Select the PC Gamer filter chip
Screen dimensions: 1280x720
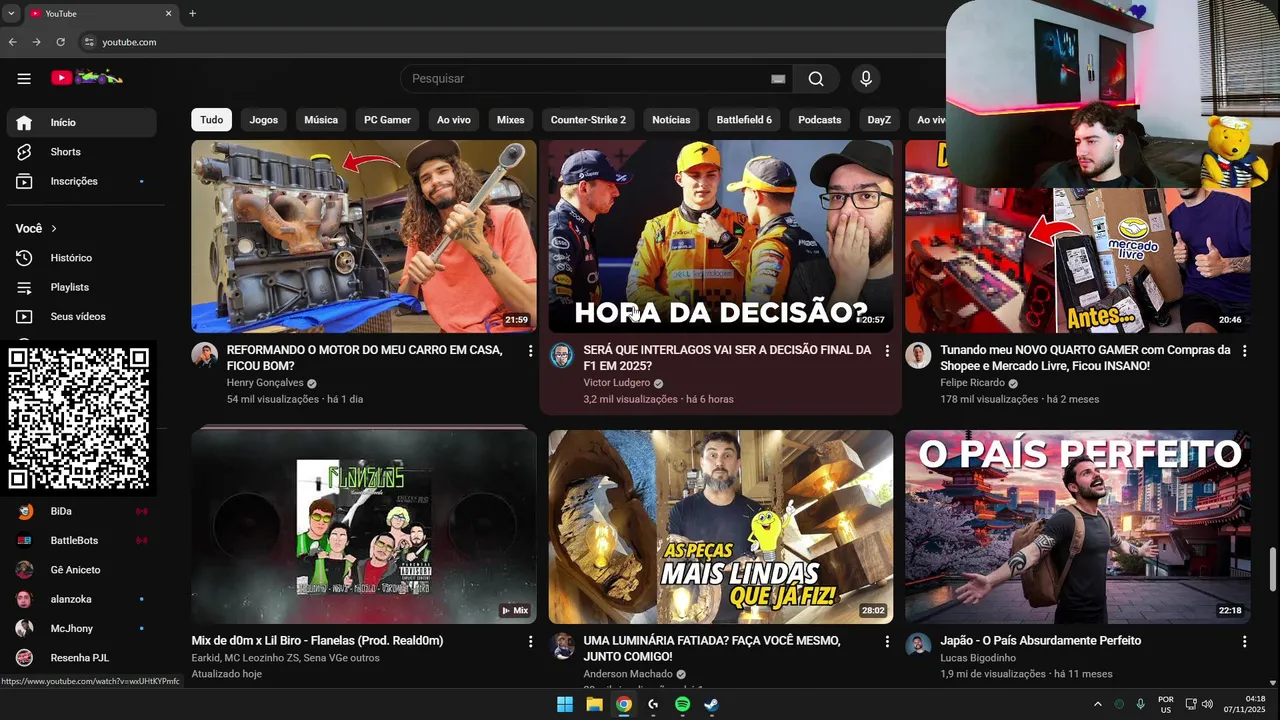387,120
